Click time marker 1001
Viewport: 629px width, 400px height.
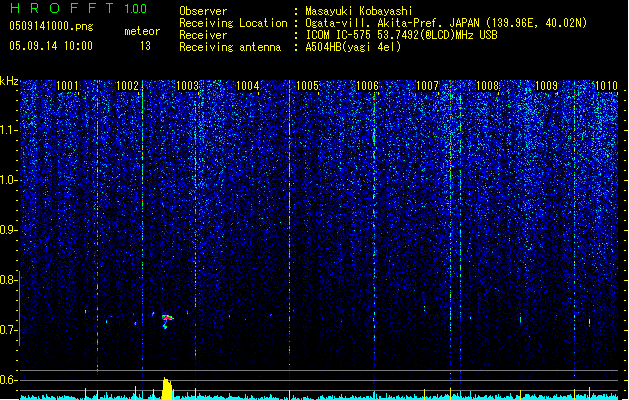[x=67, y=86]
